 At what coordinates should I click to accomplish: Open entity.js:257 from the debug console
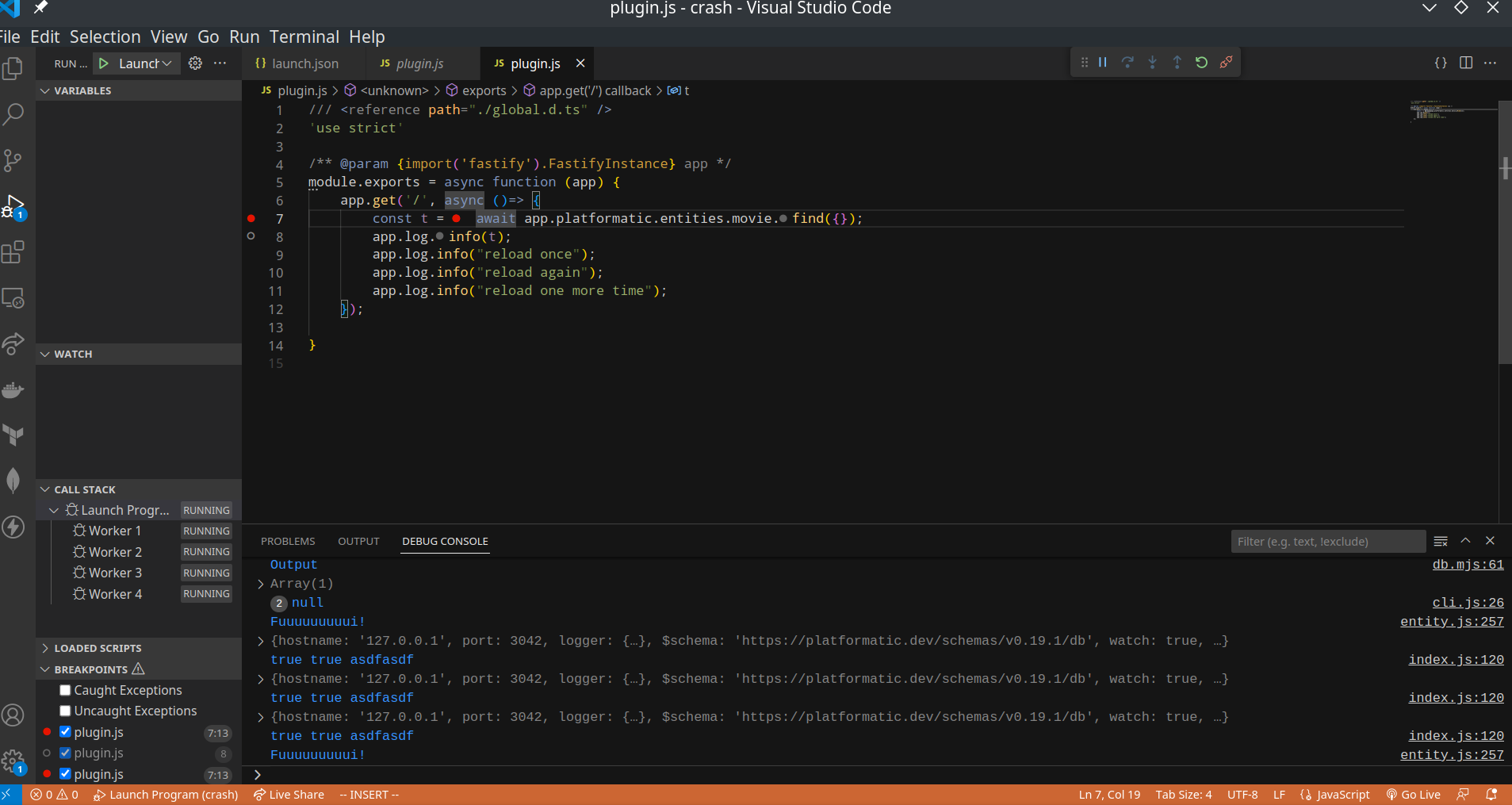pyautogui.click(x=1452, y=621)
